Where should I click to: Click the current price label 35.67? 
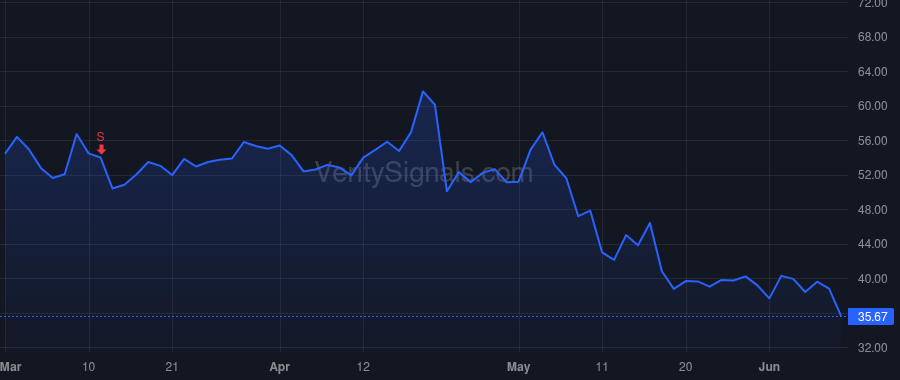click(872, 316)
